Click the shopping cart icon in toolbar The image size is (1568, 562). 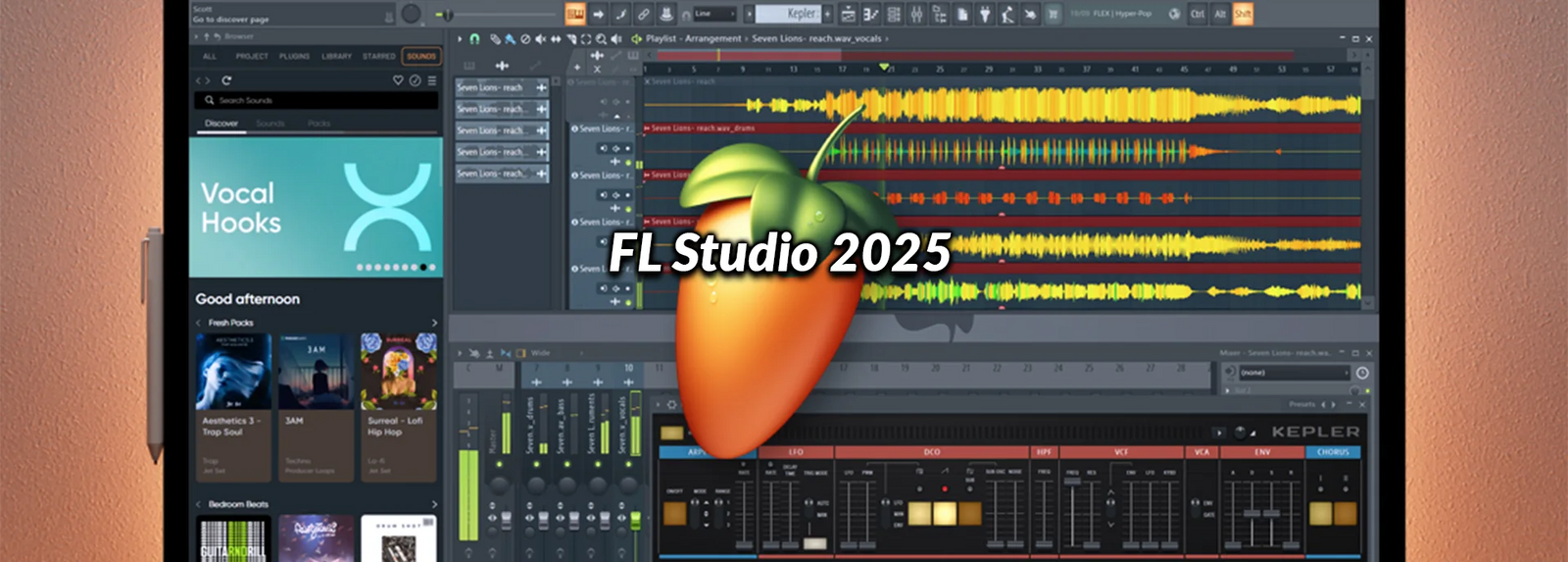(1053, 14)
